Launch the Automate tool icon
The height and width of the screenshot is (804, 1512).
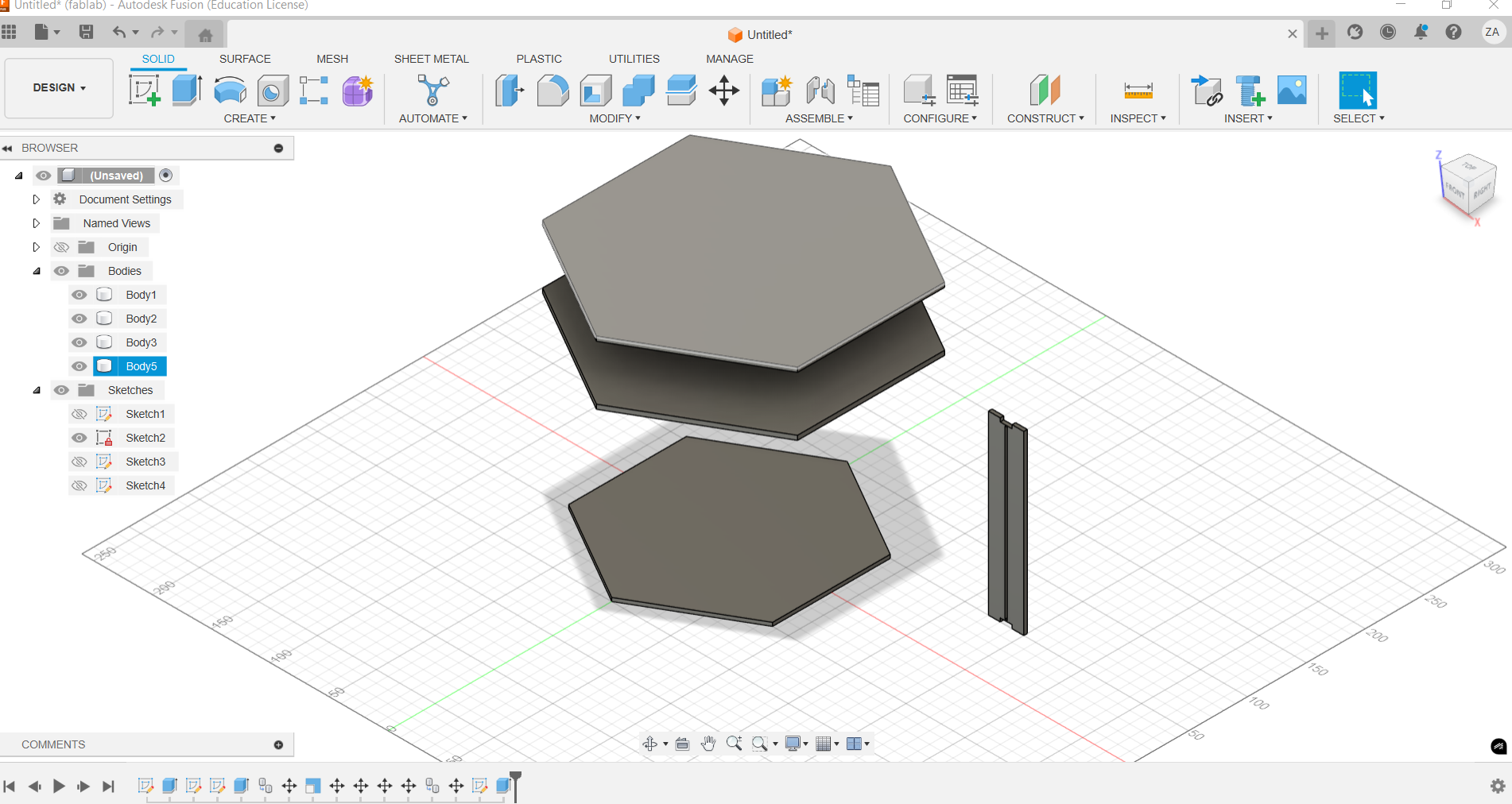coord(433,91)
